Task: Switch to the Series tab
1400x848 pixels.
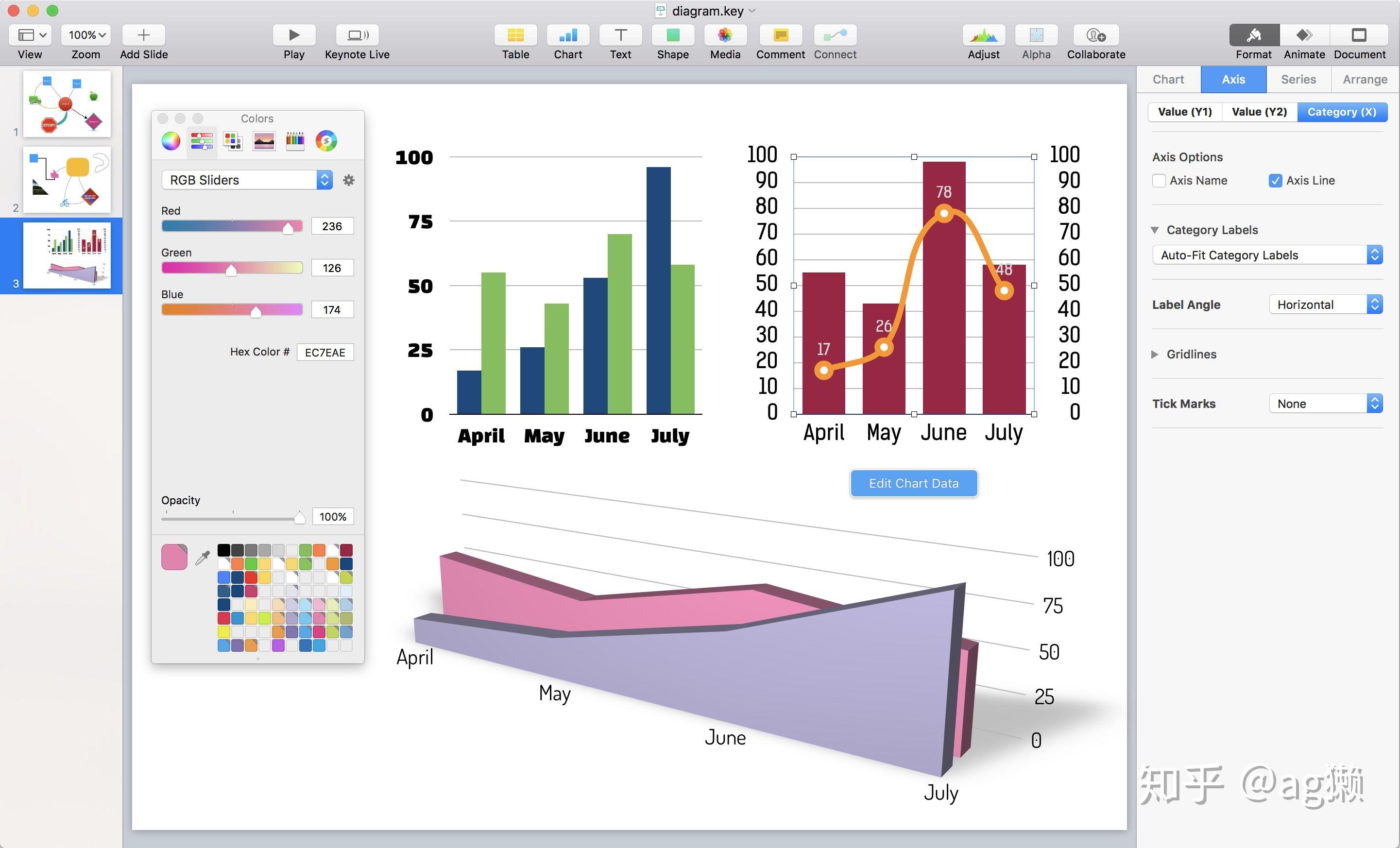Action: [1298, 80]
